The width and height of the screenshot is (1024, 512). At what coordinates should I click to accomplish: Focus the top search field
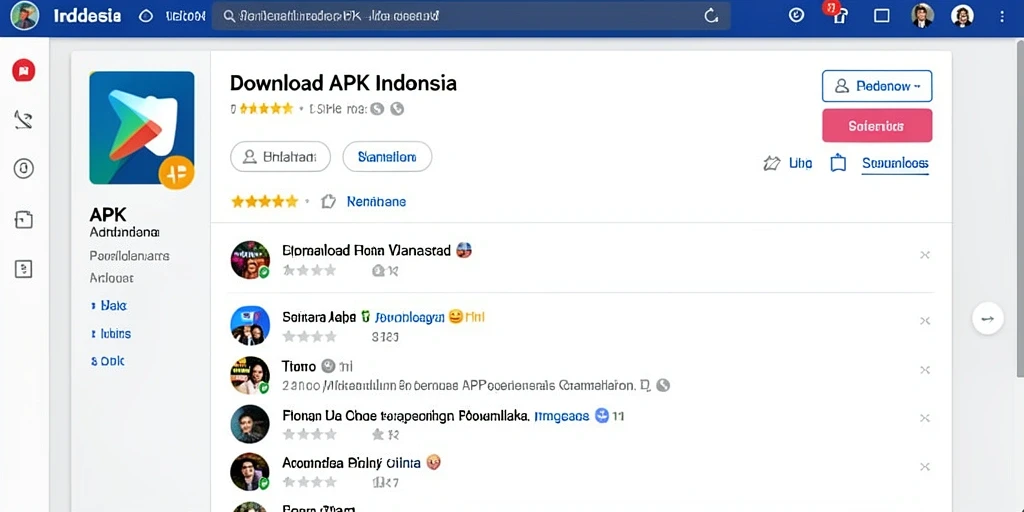[470, 16]
